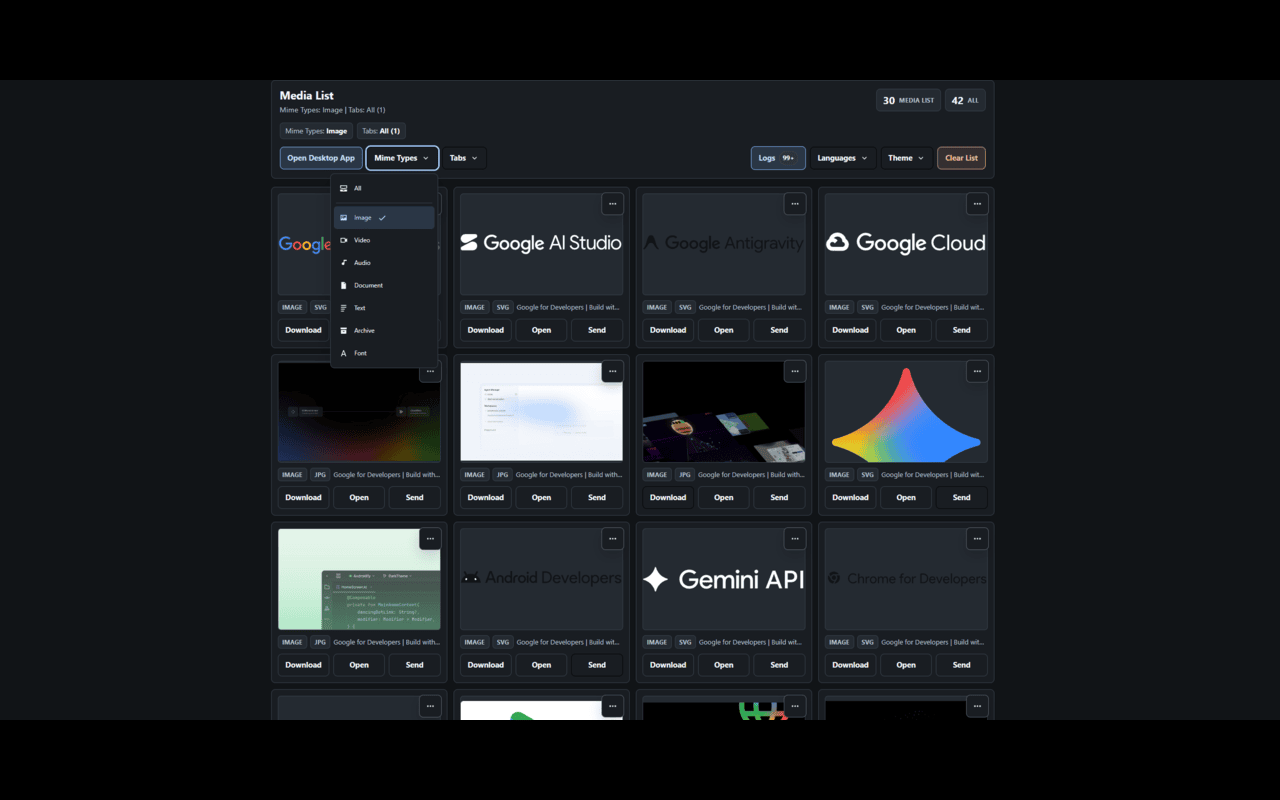The width and height of the screenshot is (1280, 800).
Task: Open the Google Cloud image
Action: (x=906, y=330)
